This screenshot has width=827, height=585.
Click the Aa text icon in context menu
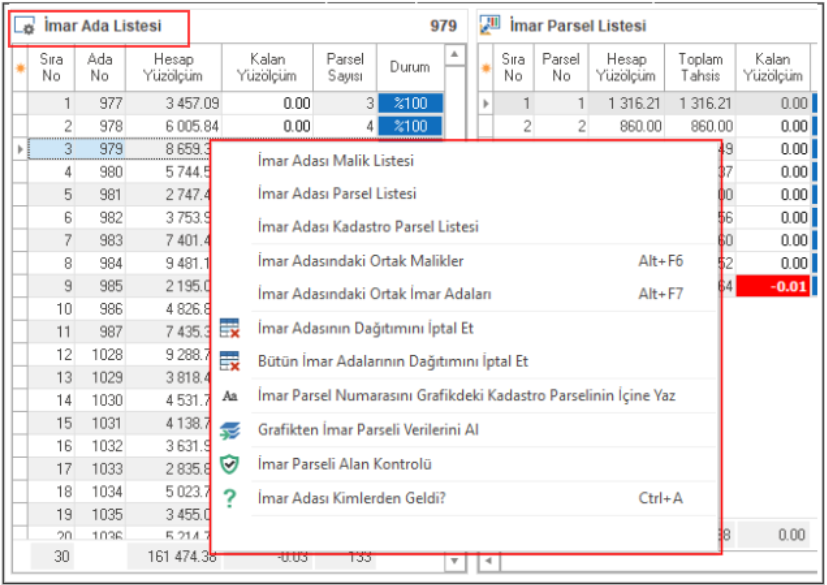point(230,396)
